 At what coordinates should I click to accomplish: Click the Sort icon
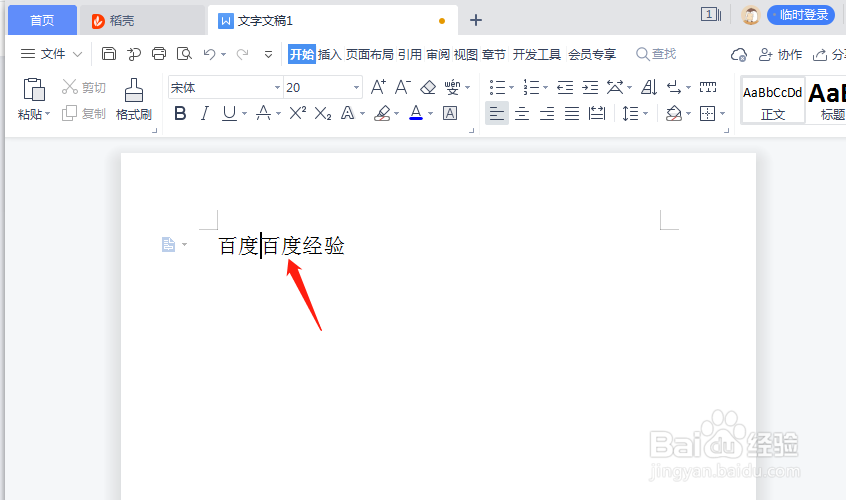649,87
